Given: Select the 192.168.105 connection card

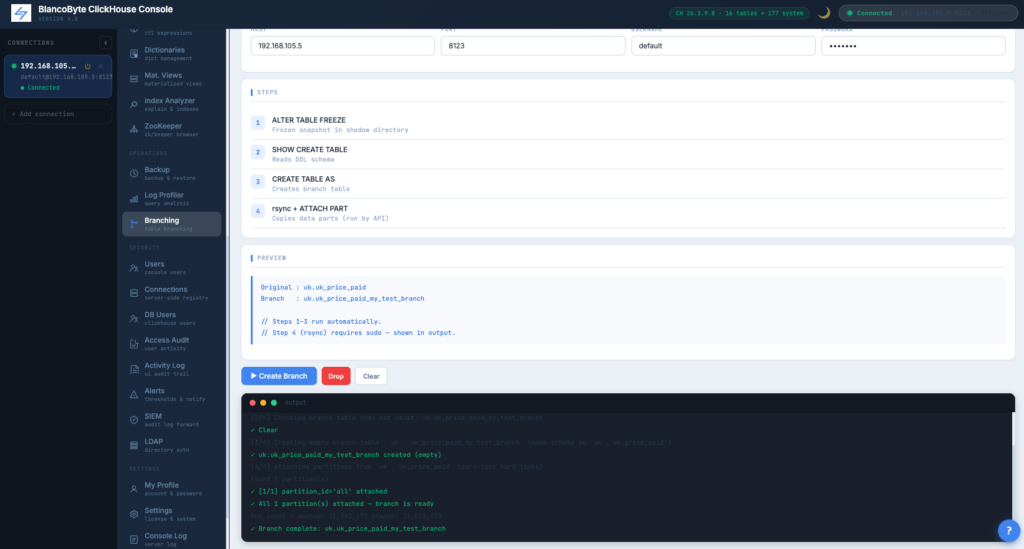Looking at the screenshot, I should pos(58,76).
